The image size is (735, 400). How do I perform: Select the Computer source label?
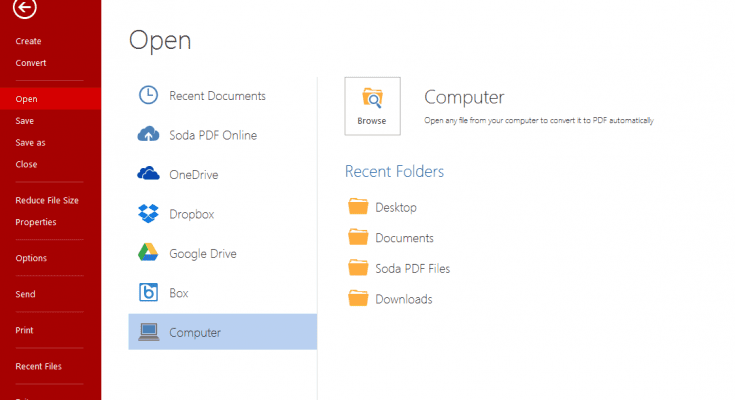click(195, 332)
